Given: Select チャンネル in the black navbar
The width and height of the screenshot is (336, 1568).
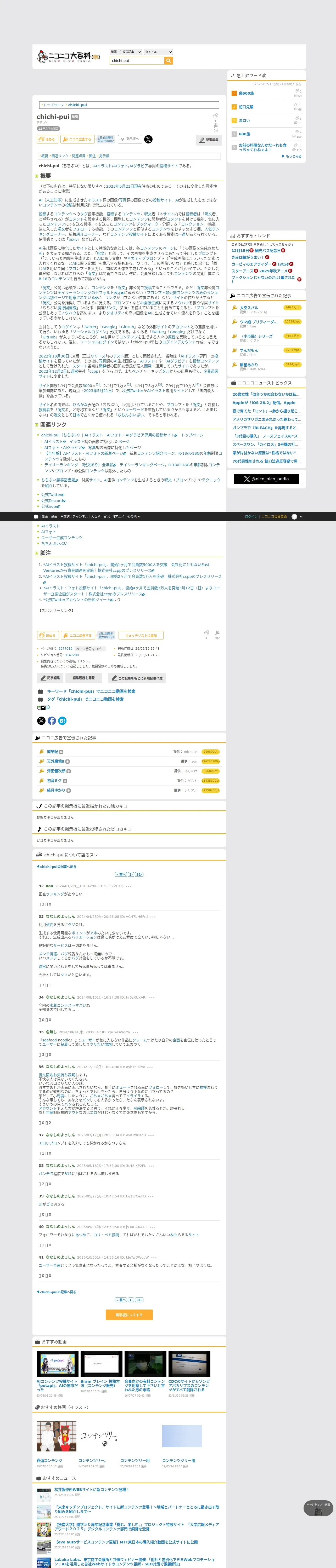Looking at the screenshot, I should tap(81, 516).
